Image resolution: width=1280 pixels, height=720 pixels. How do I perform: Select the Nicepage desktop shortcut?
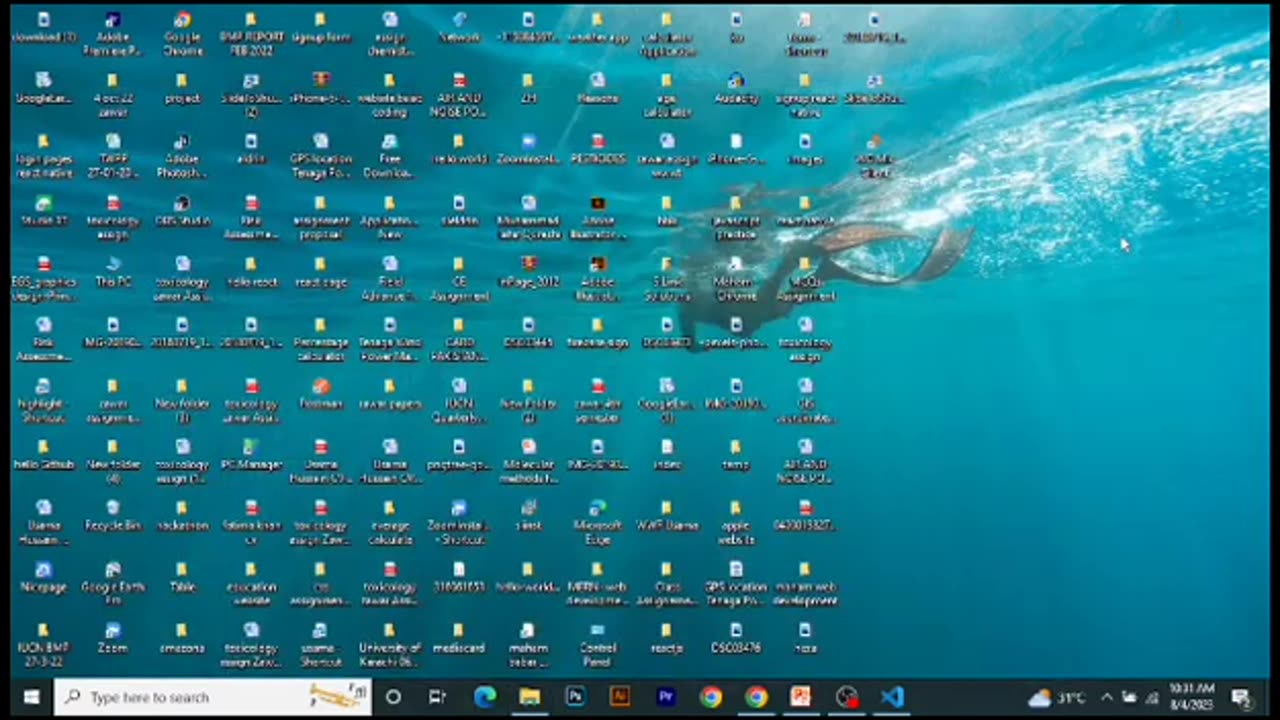[x=43, y=577]
